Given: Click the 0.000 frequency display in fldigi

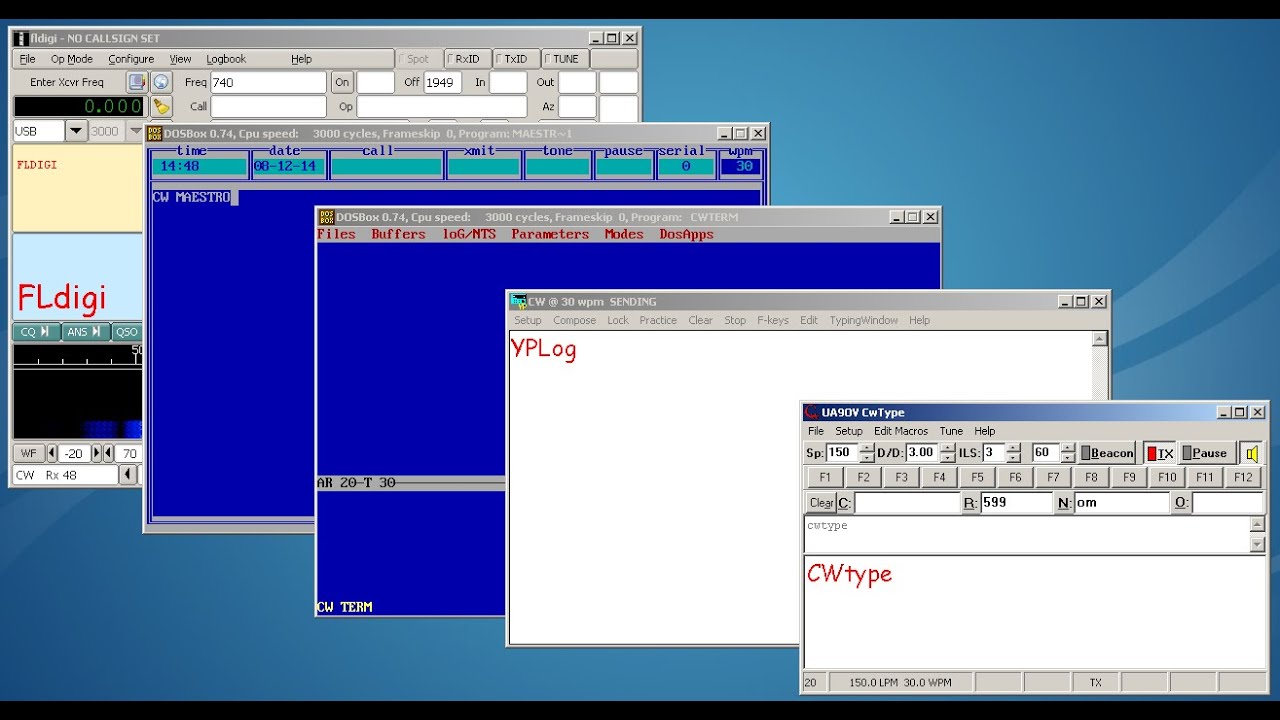Looking at the screenshot, I should coord(79,106).
